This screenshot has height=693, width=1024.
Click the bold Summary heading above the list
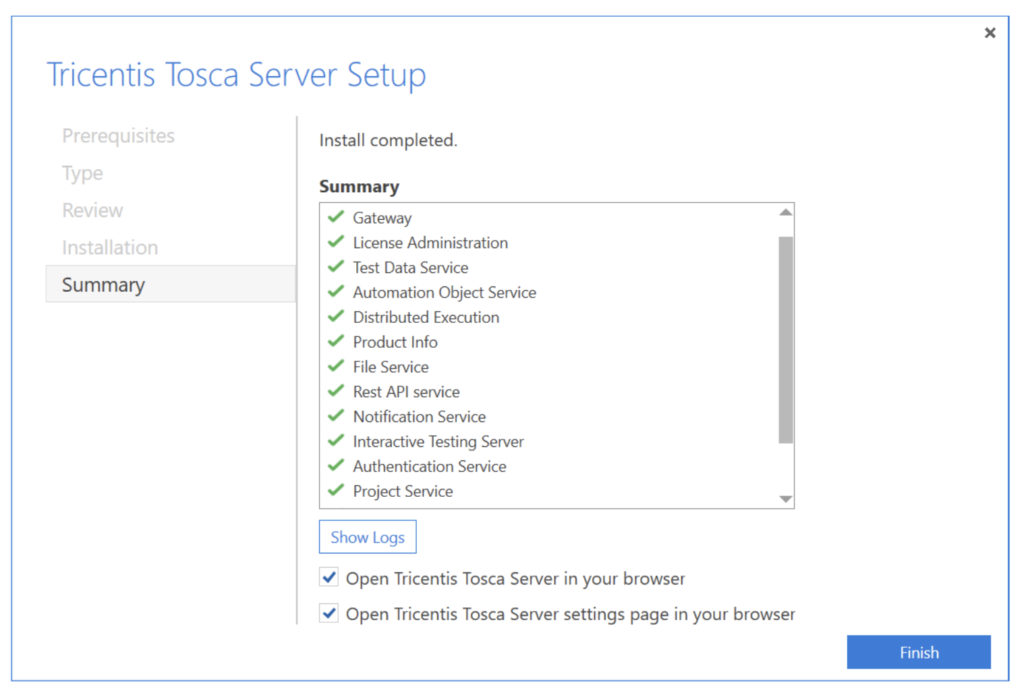click(359, 187)
